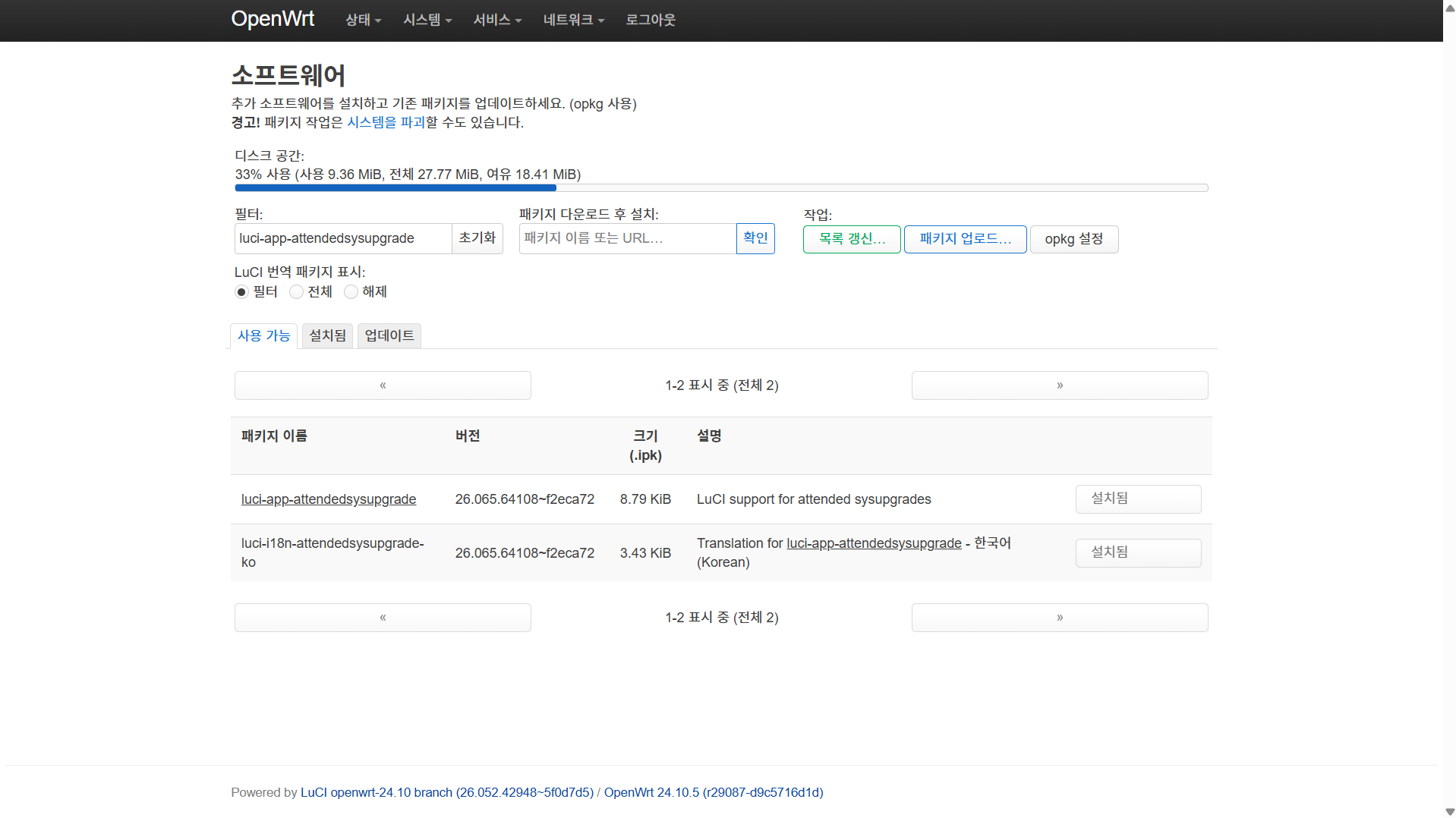Click 로그아웃 in the top navigation
Screen dimensions: 1456x818
(650, 20)
